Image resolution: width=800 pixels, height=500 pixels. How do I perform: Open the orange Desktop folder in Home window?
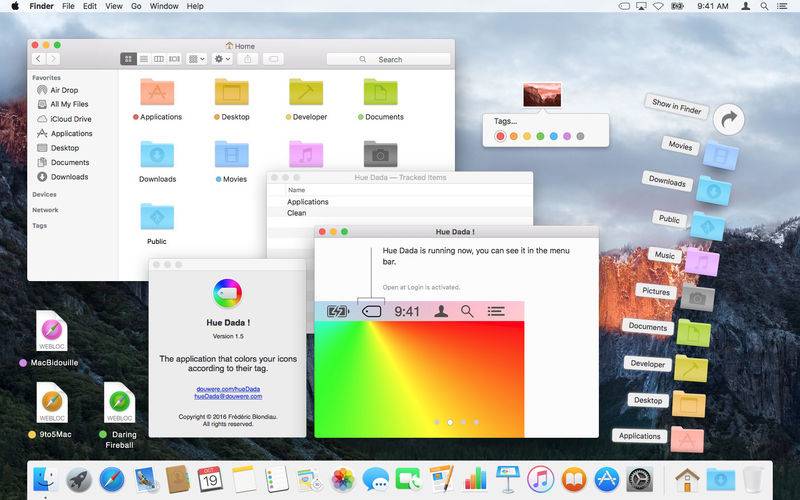tap(232, 92)
